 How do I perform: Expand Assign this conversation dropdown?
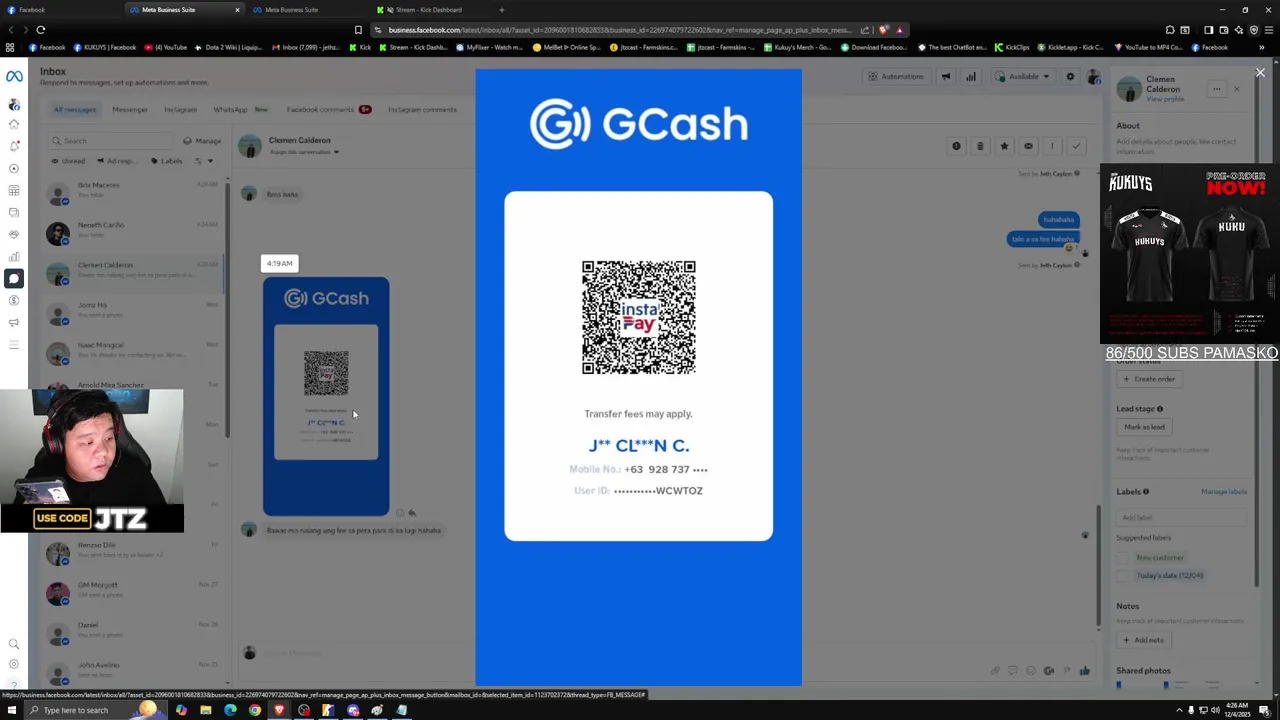[x=305, y=152]
